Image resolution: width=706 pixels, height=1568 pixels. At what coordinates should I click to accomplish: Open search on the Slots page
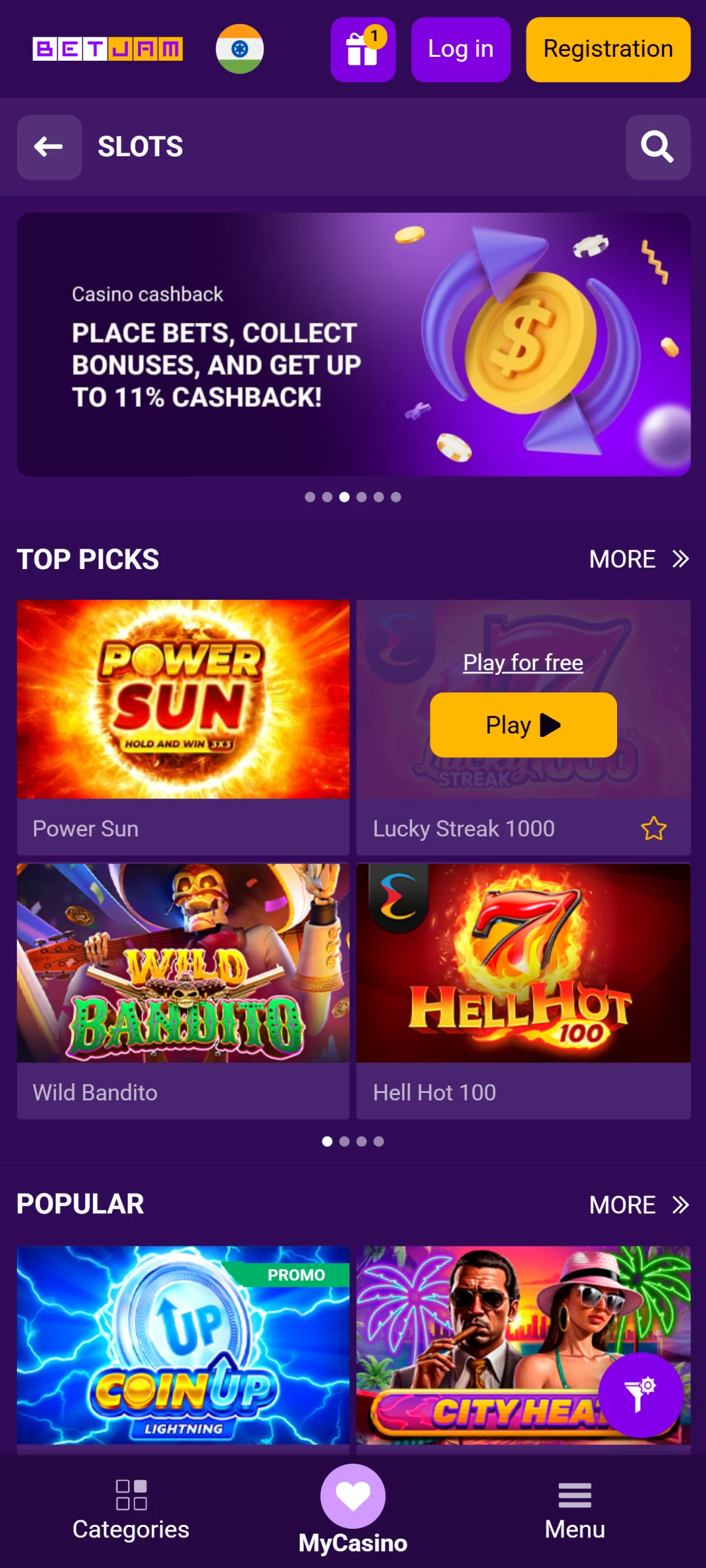tap(658, 147)
